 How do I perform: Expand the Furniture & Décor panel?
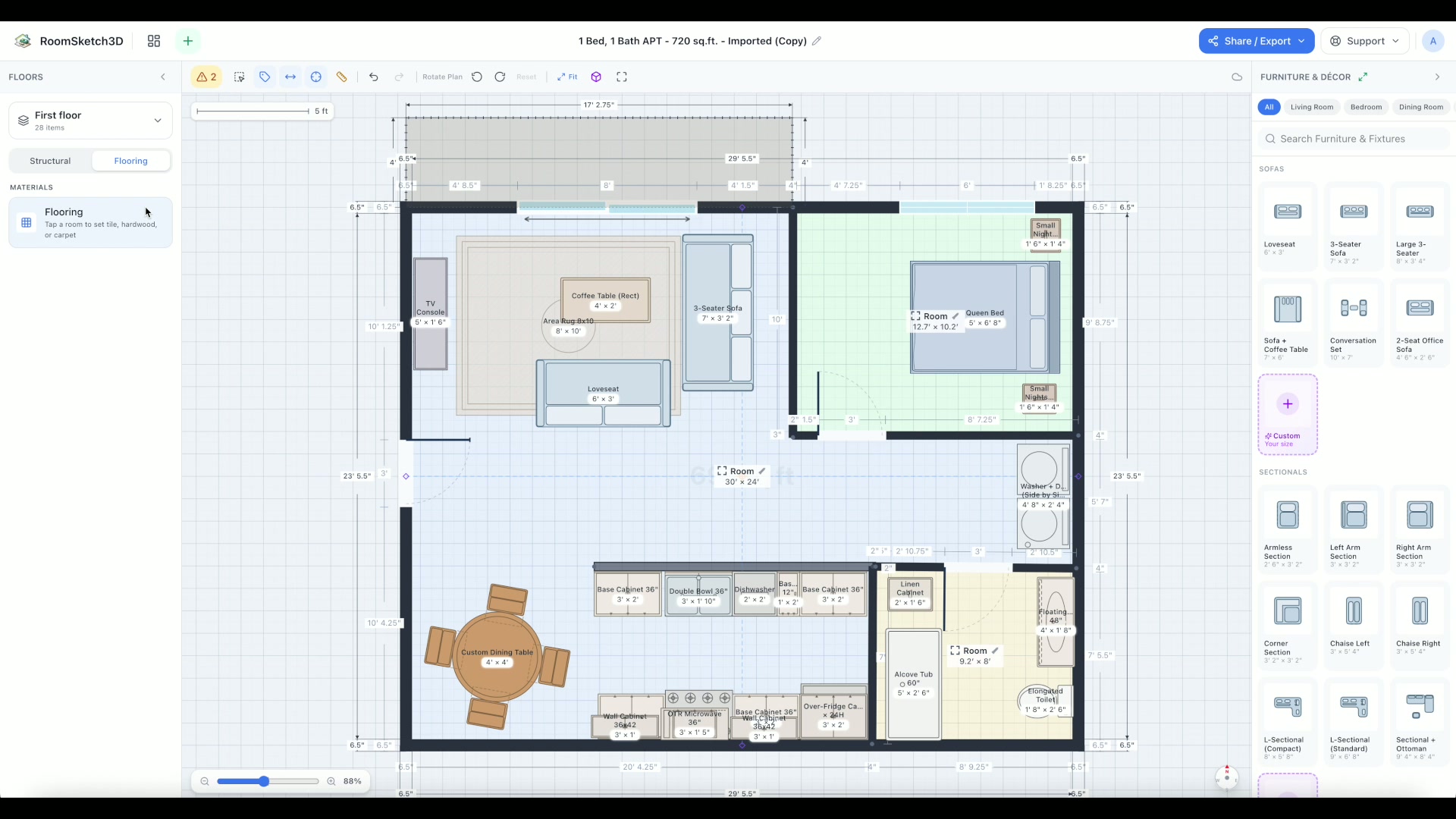1363,77
